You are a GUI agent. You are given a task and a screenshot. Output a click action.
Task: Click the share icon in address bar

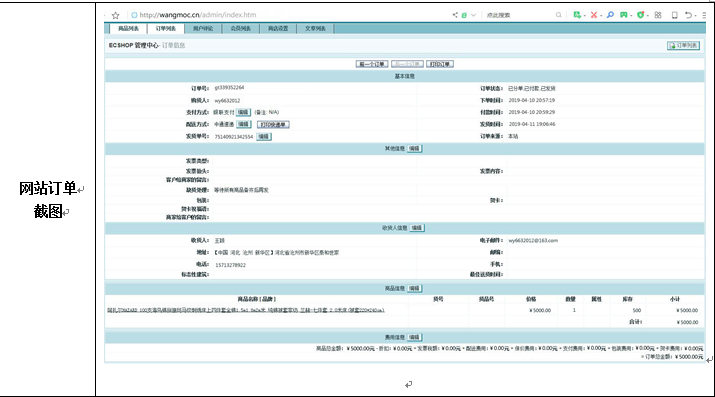[455, 15]
